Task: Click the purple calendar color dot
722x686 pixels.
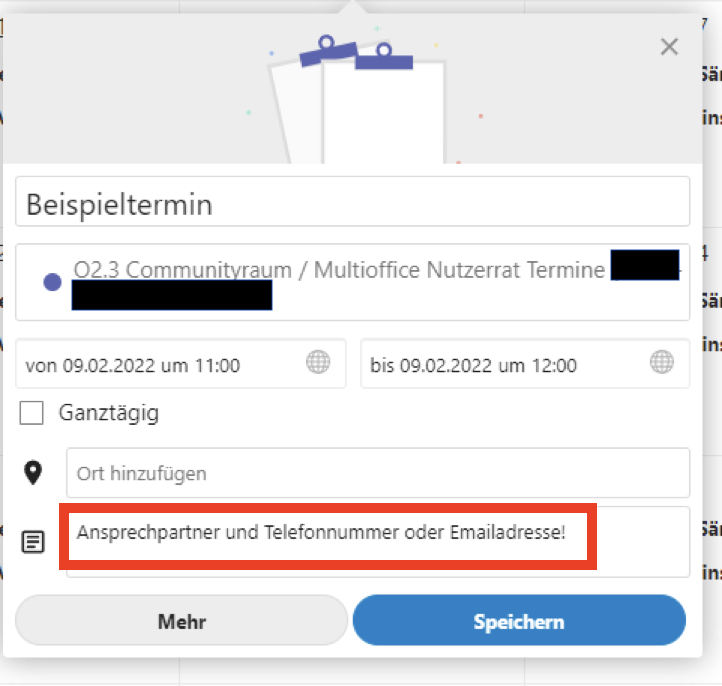Action: [x=53, y=282]
